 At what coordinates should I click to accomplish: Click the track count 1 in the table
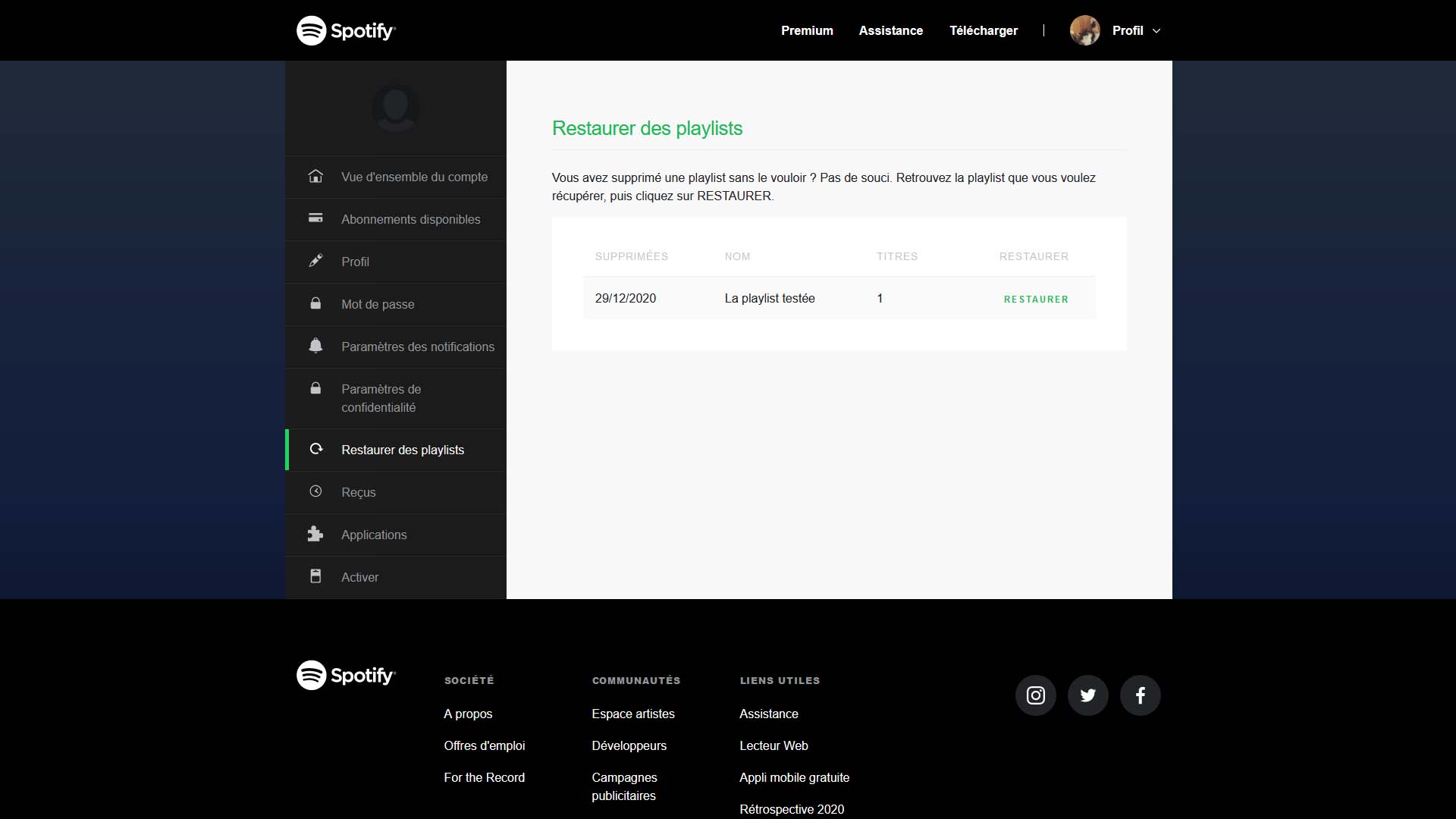(880, 298)
